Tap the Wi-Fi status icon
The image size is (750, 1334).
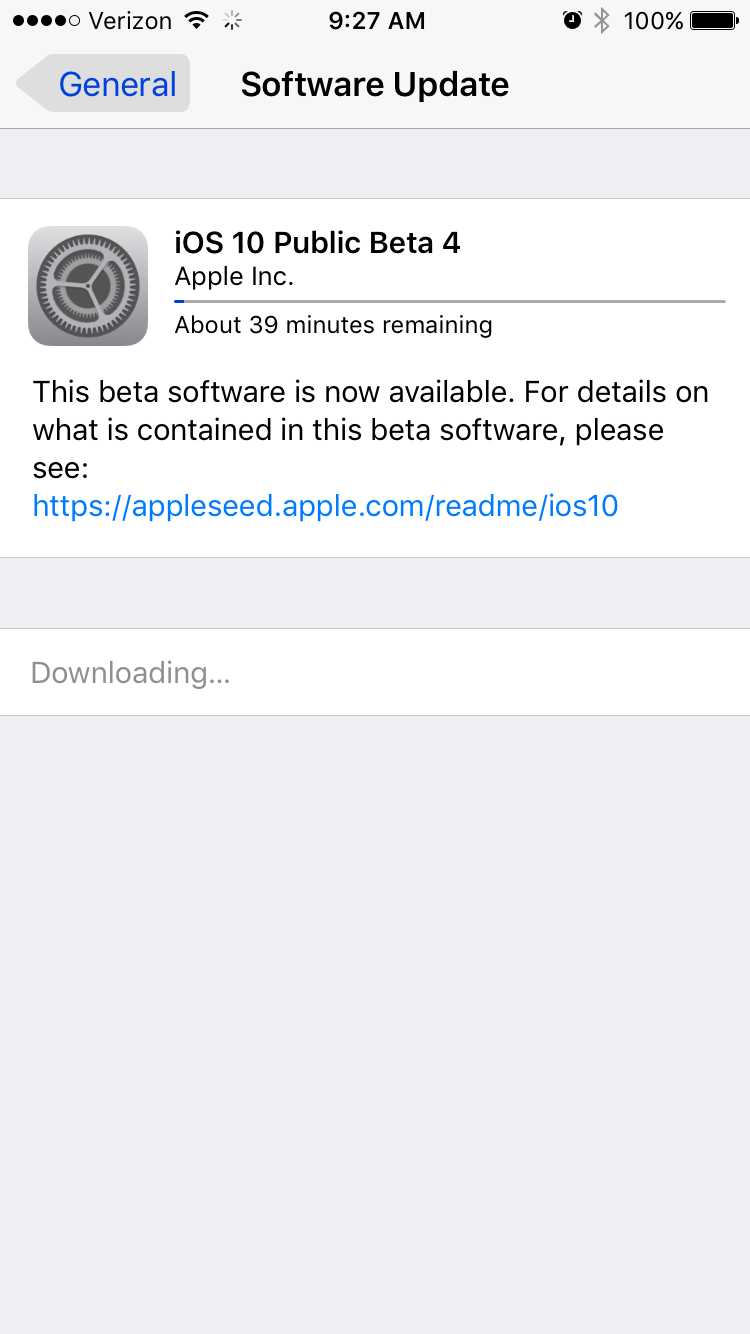point(197,20)
